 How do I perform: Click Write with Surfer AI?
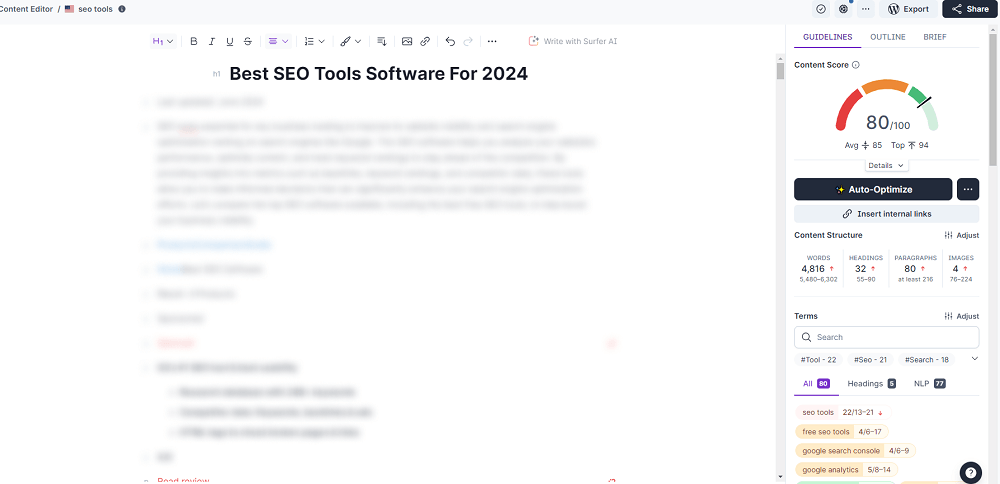coord(573,41)
